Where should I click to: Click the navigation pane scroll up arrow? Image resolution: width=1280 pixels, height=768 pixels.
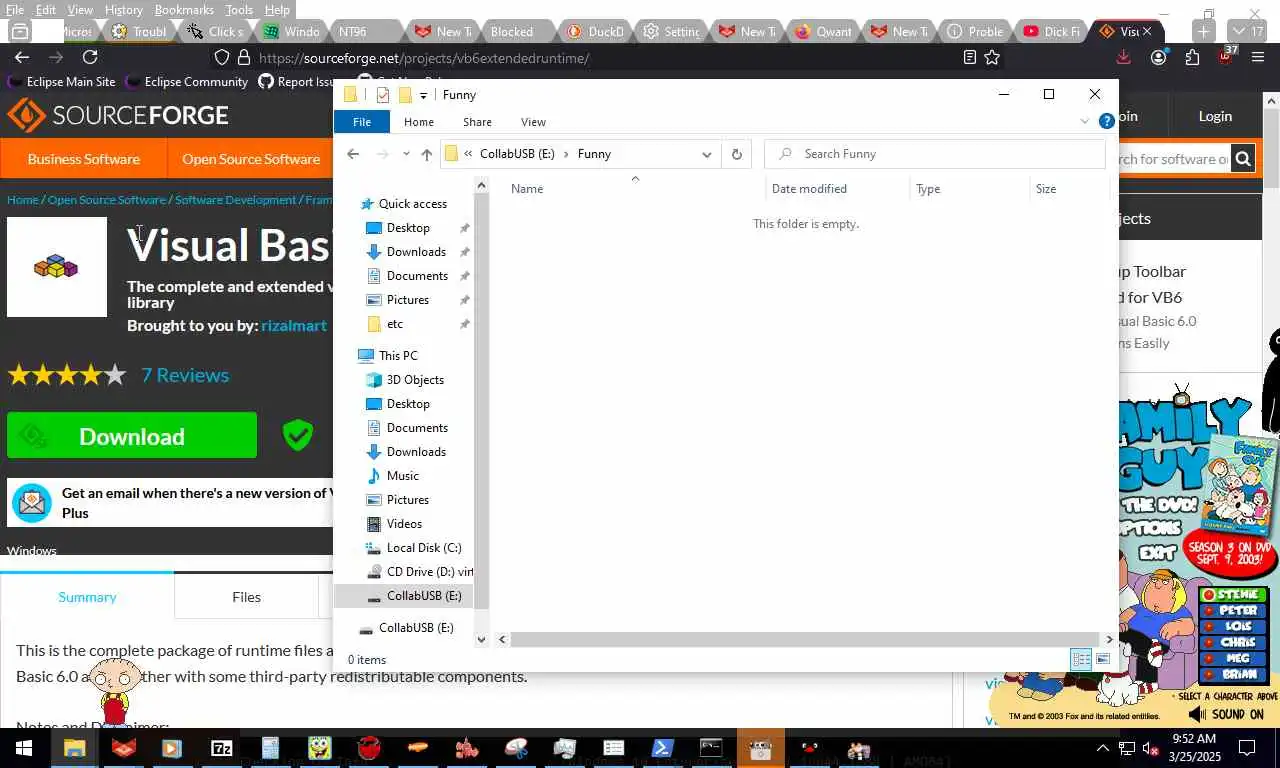(x=481, y=185)
